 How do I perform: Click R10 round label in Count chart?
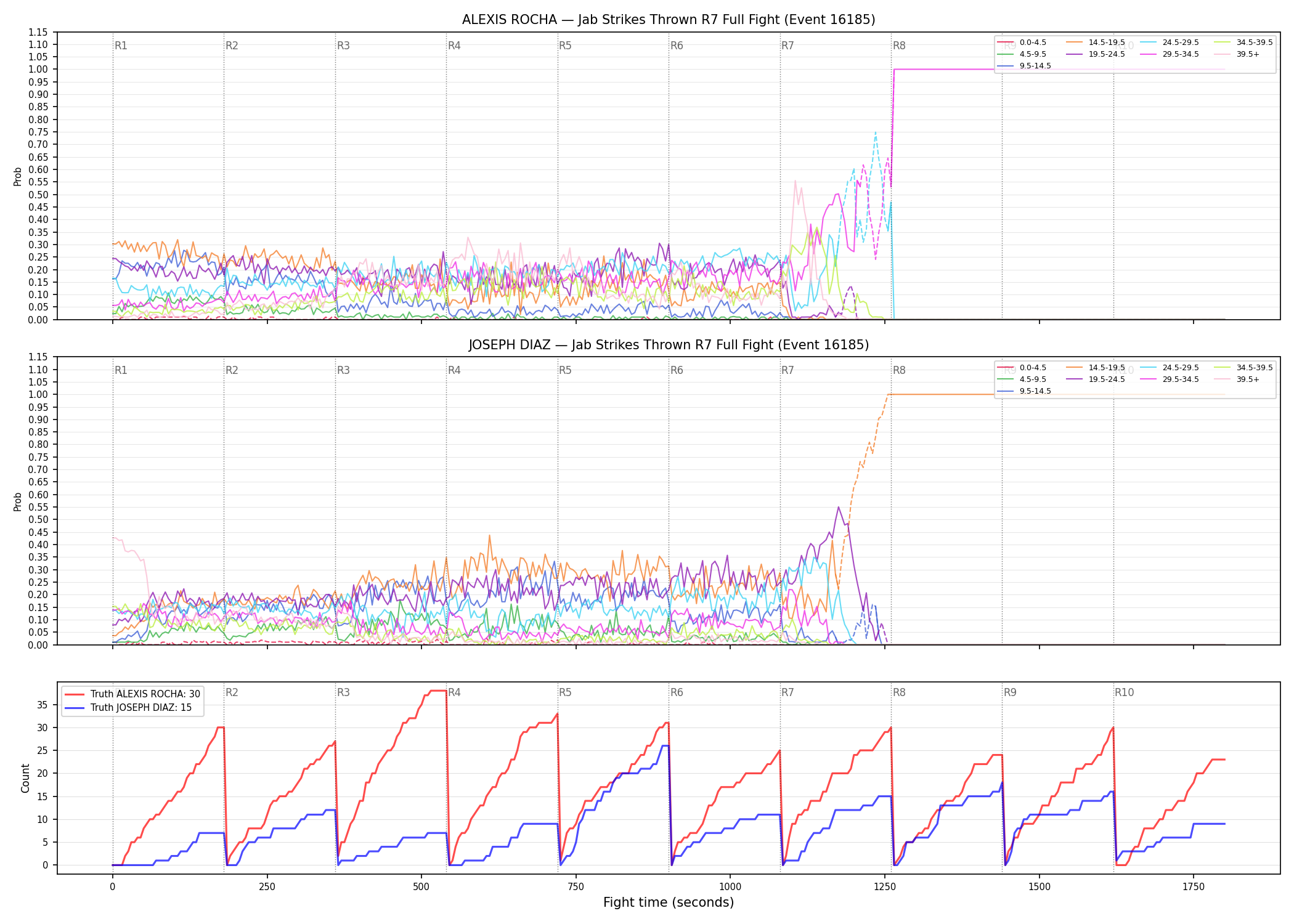pyautogui.click(x=1124, y=692)
